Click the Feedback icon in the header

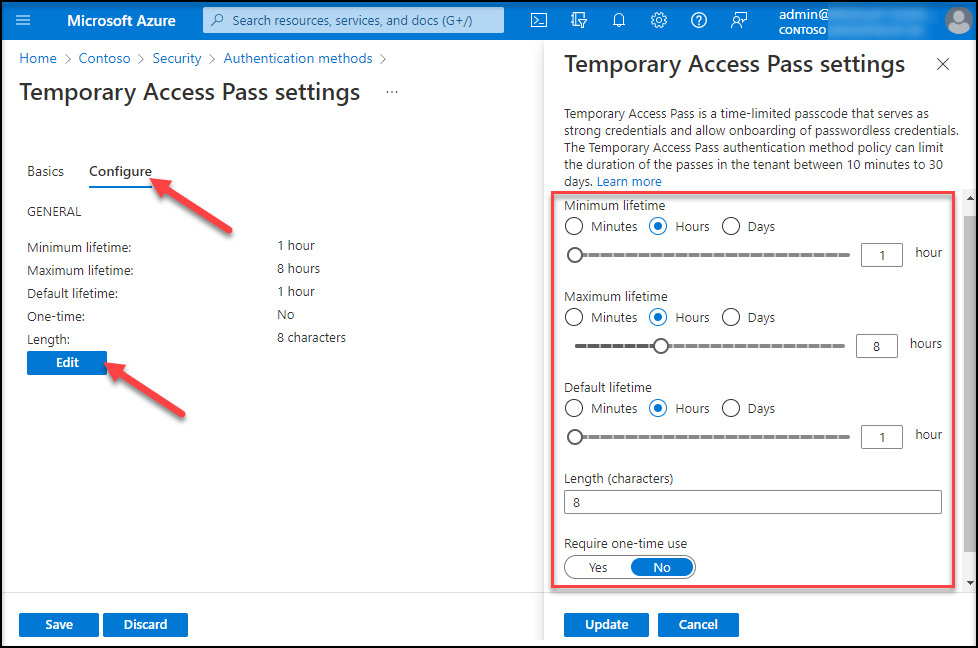pos(739,20)
